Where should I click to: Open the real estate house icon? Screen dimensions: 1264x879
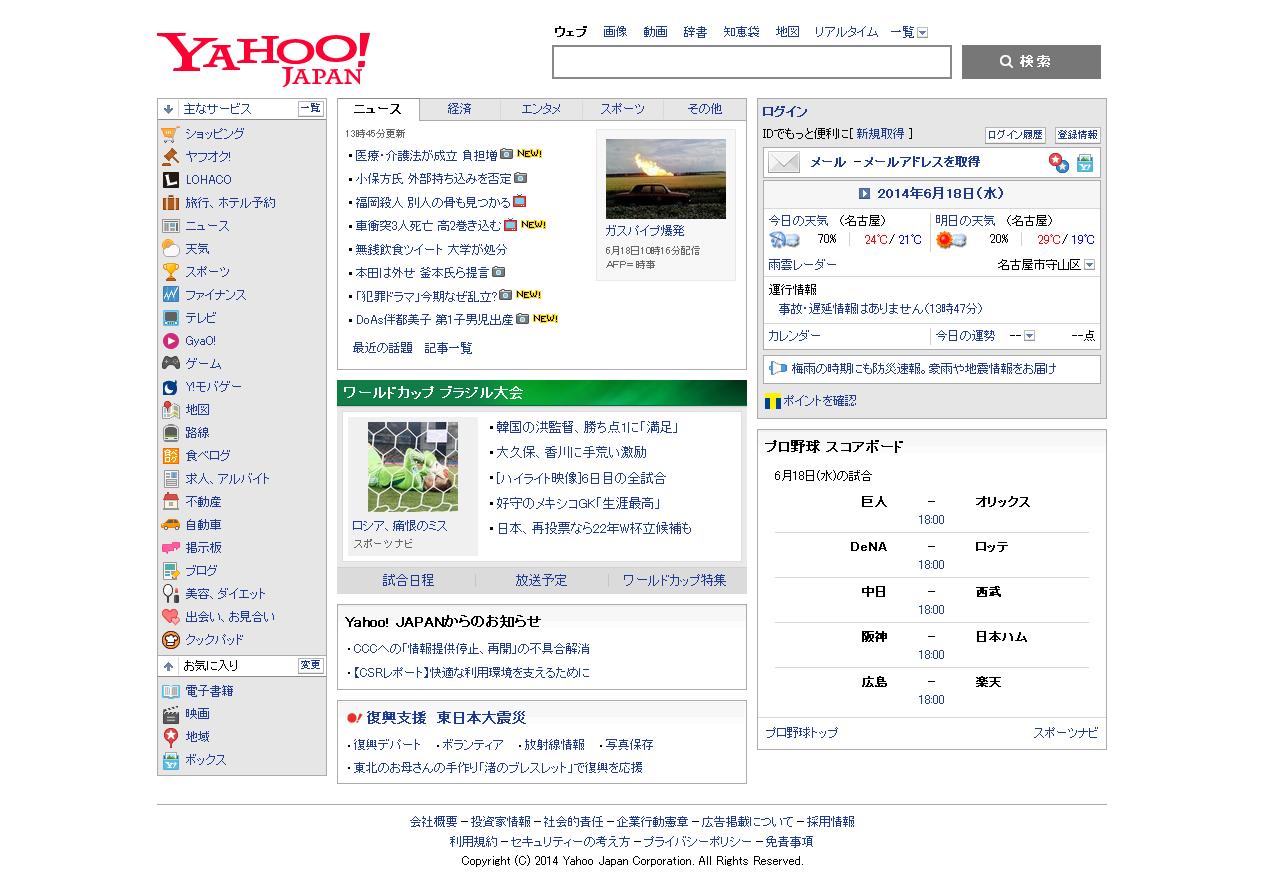point(170,502)
